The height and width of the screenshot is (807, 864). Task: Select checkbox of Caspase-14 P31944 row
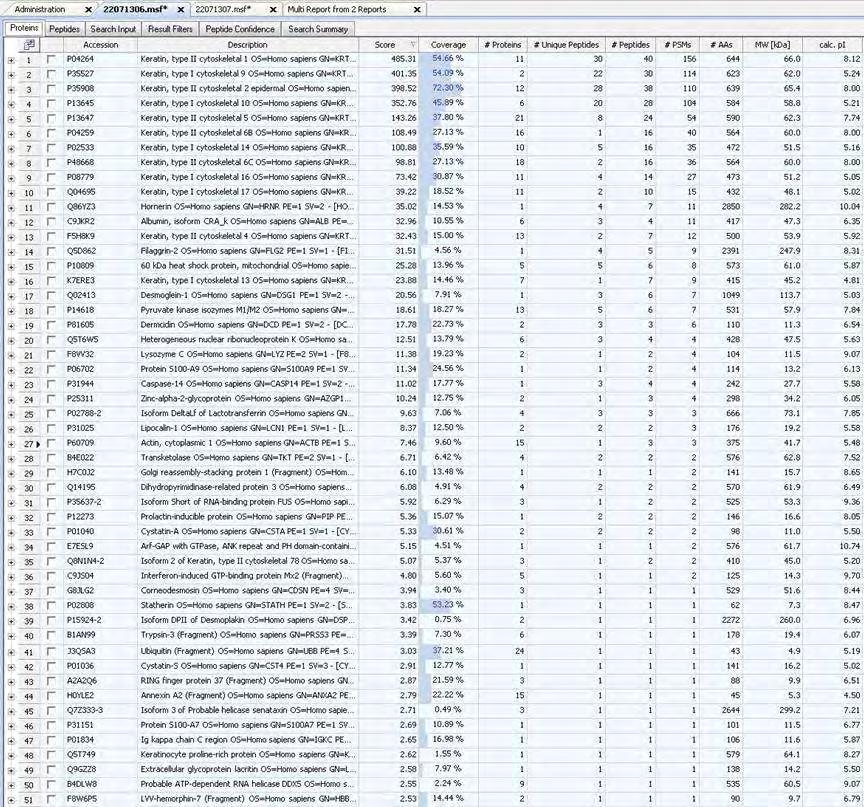51,384
